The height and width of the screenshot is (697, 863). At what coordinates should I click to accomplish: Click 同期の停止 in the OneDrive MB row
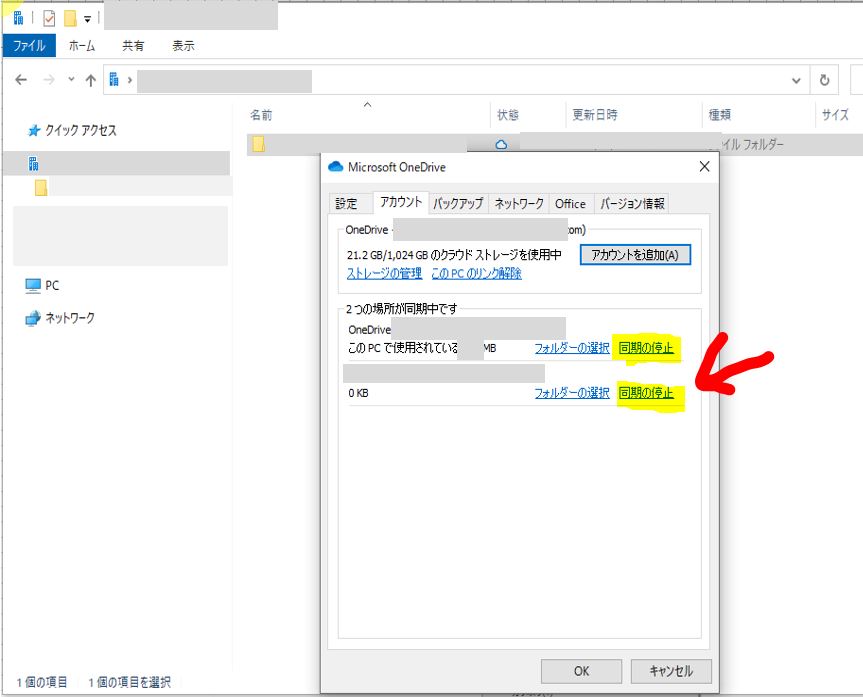[x=646, y=348]
